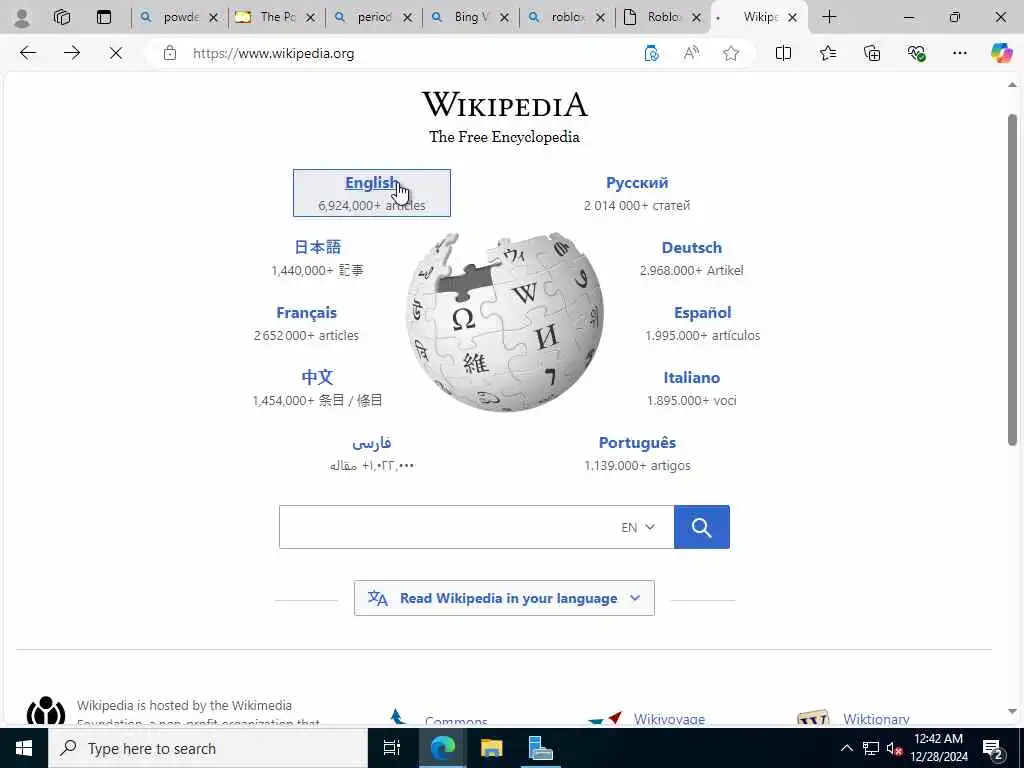Open the tab actions menu icon
This screenshot has height=768, width=1024.
(x=104, y=17)
